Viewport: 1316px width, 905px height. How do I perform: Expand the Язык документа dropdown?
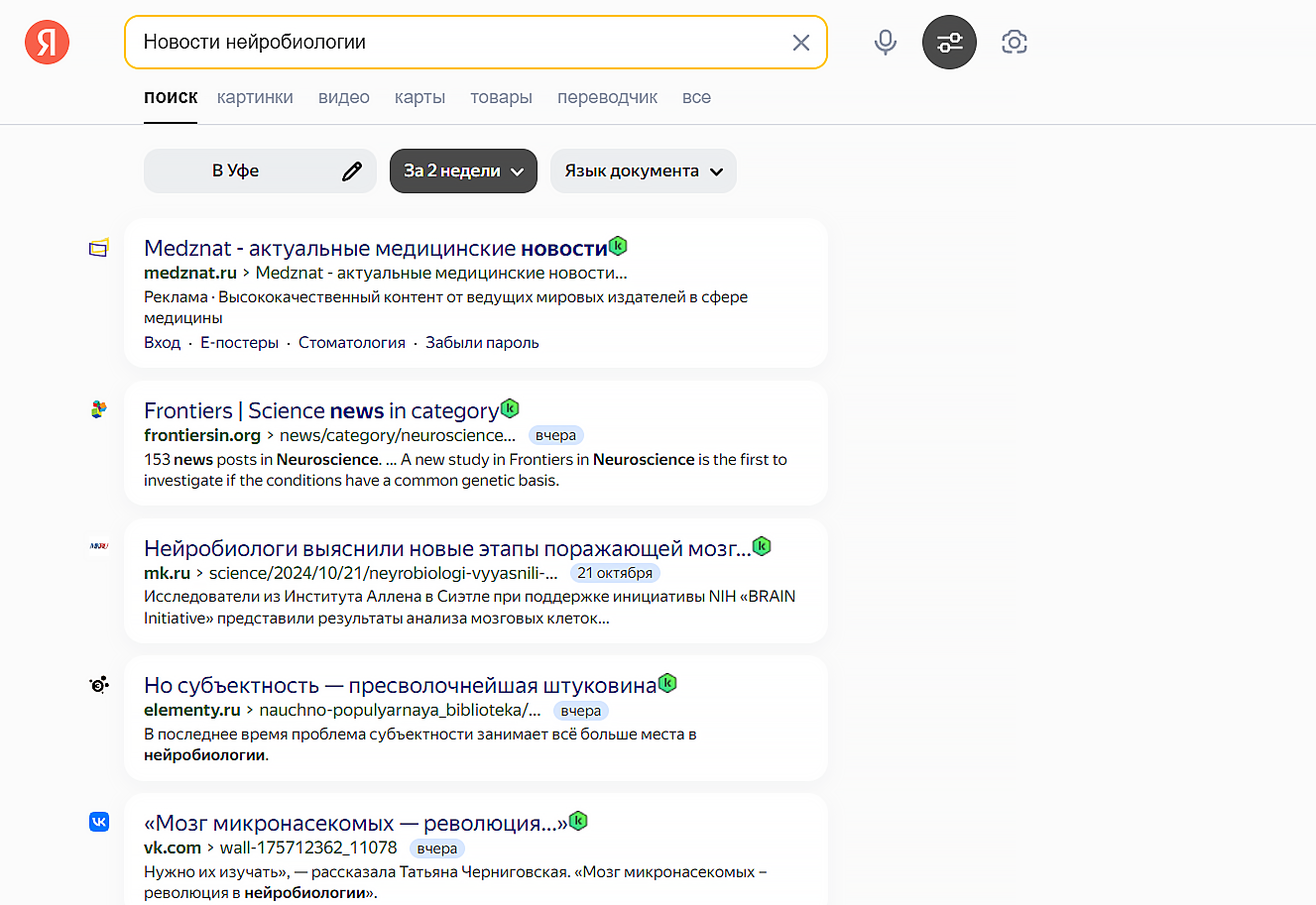click(644, 171)
